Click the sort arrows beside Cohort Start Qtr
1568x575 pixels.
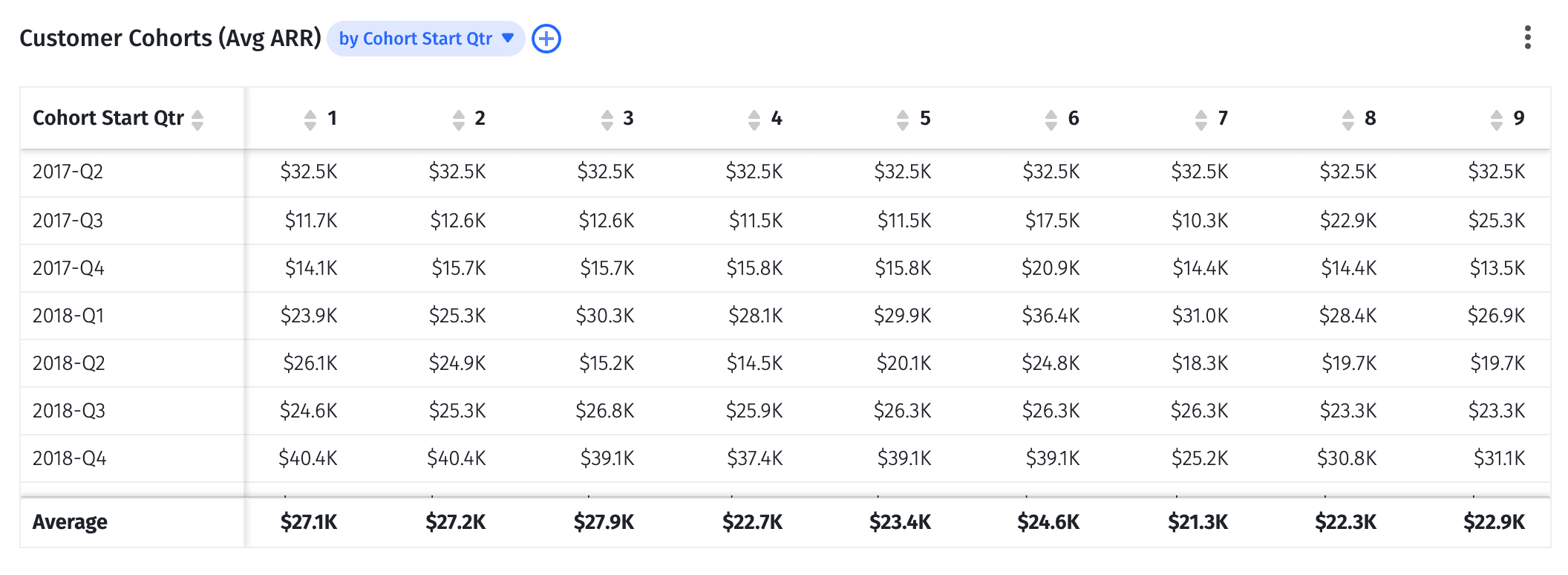pyautogui.click(x=197, y=119)
